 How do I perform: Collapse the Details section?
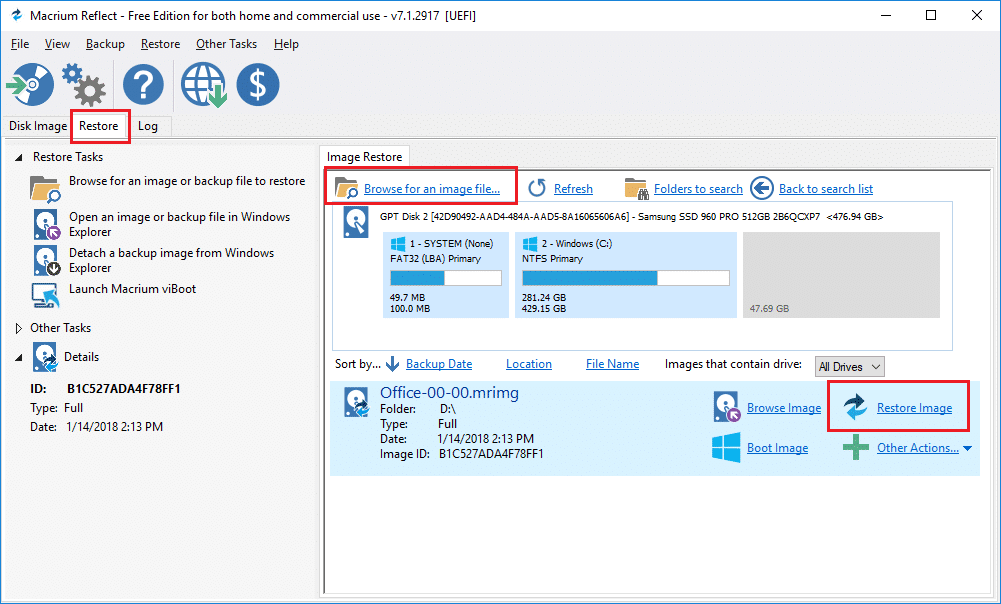[x=19, y=357]
